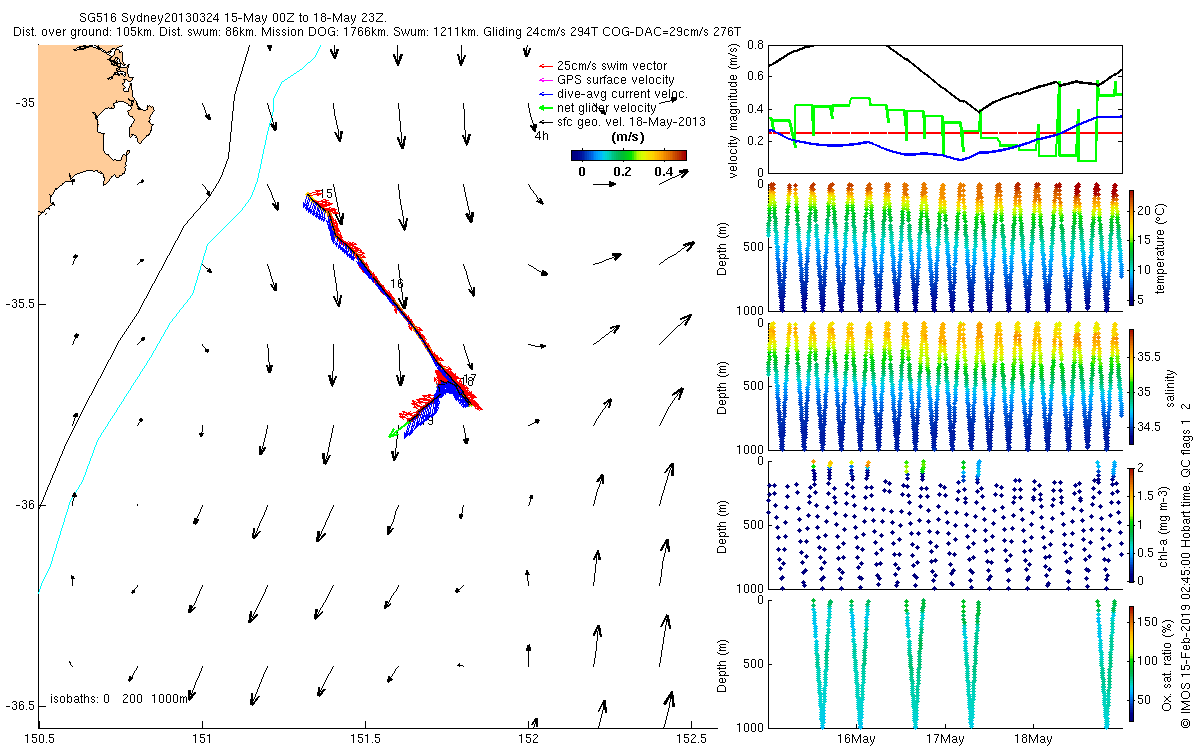The width and height of the screenshot is (1200, 750).
Task: Click the '34.5' tick on salinity colorbar
Action: coord(1151,427)
